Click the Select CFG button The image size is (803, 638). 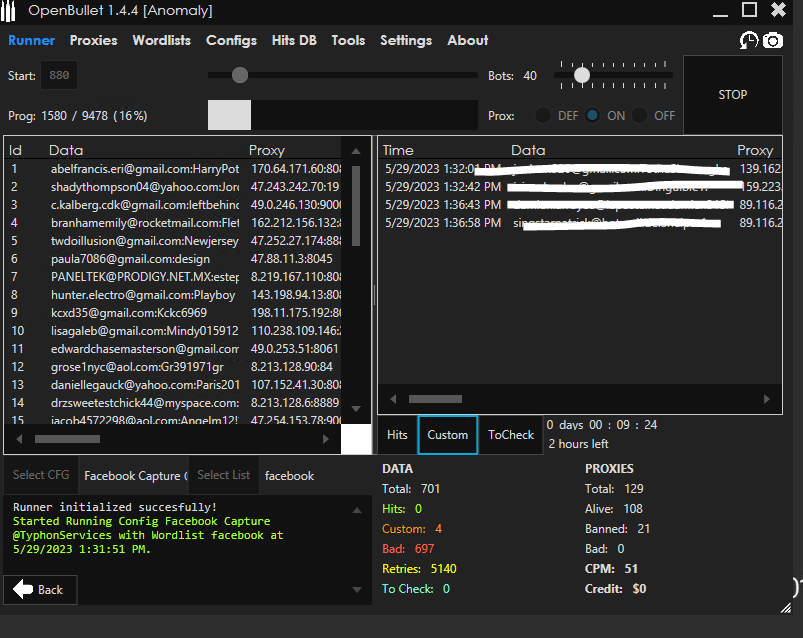point(41,475)
